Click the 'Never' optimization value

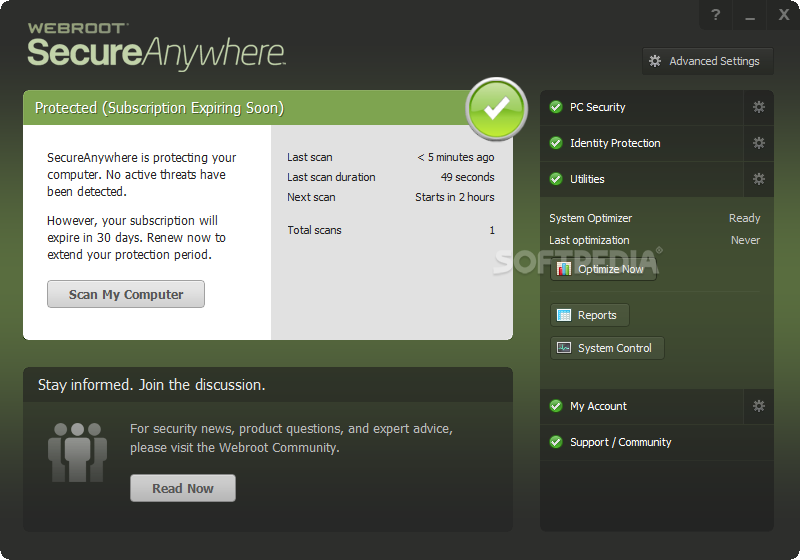click(745, 240)
